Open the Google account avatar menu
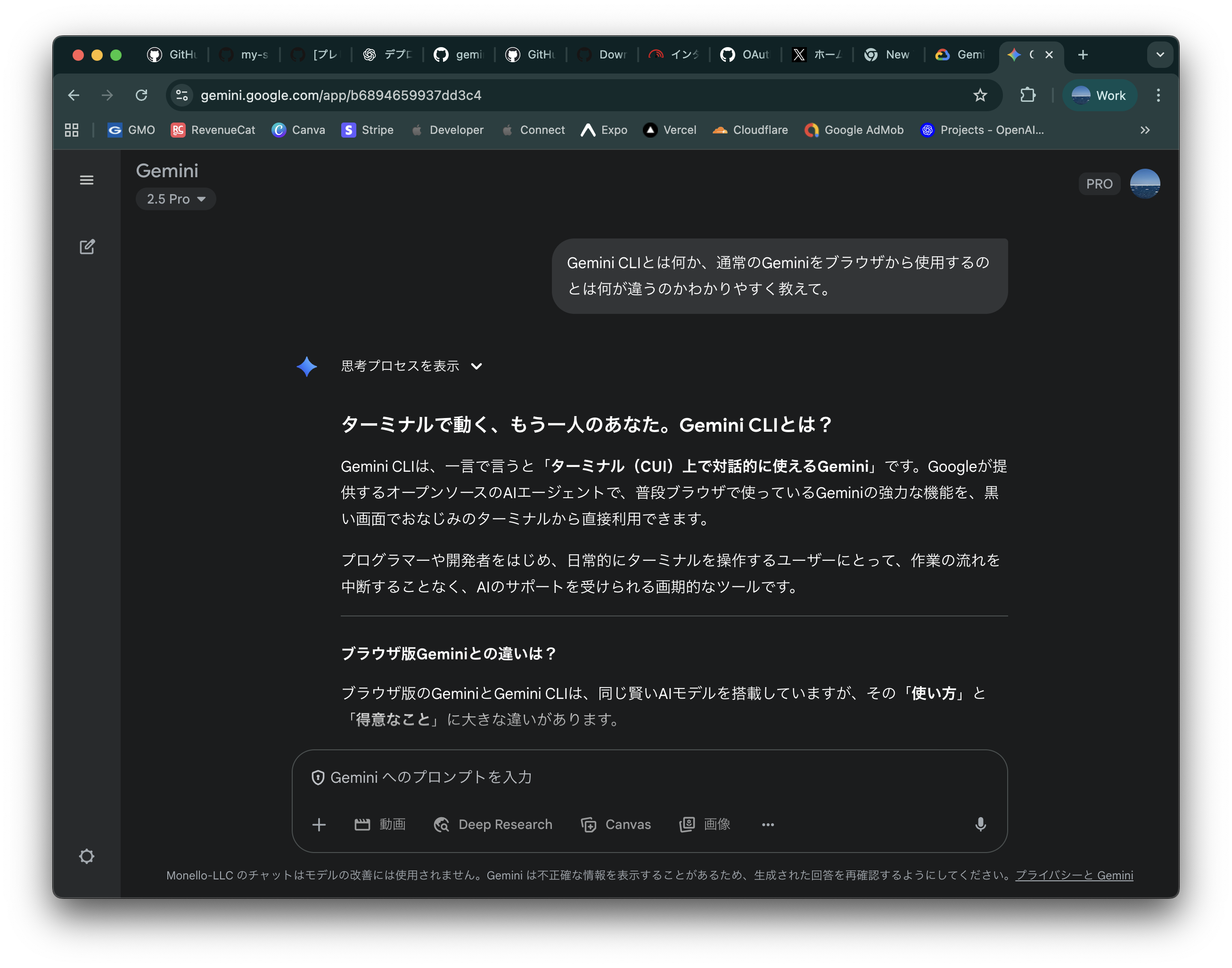The width and height of the screenshot is (1232, 968). (x=1145, y=184)
